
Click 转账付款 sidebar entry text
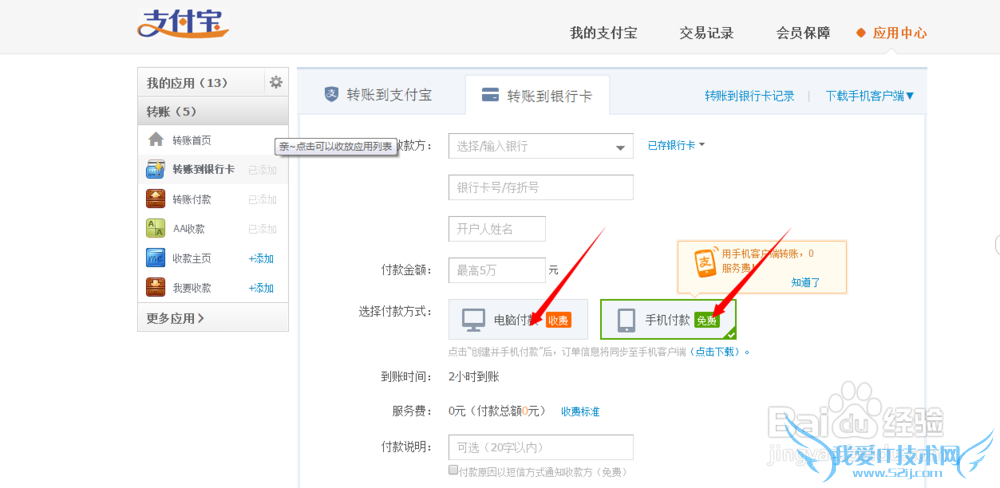coord(191,199)
